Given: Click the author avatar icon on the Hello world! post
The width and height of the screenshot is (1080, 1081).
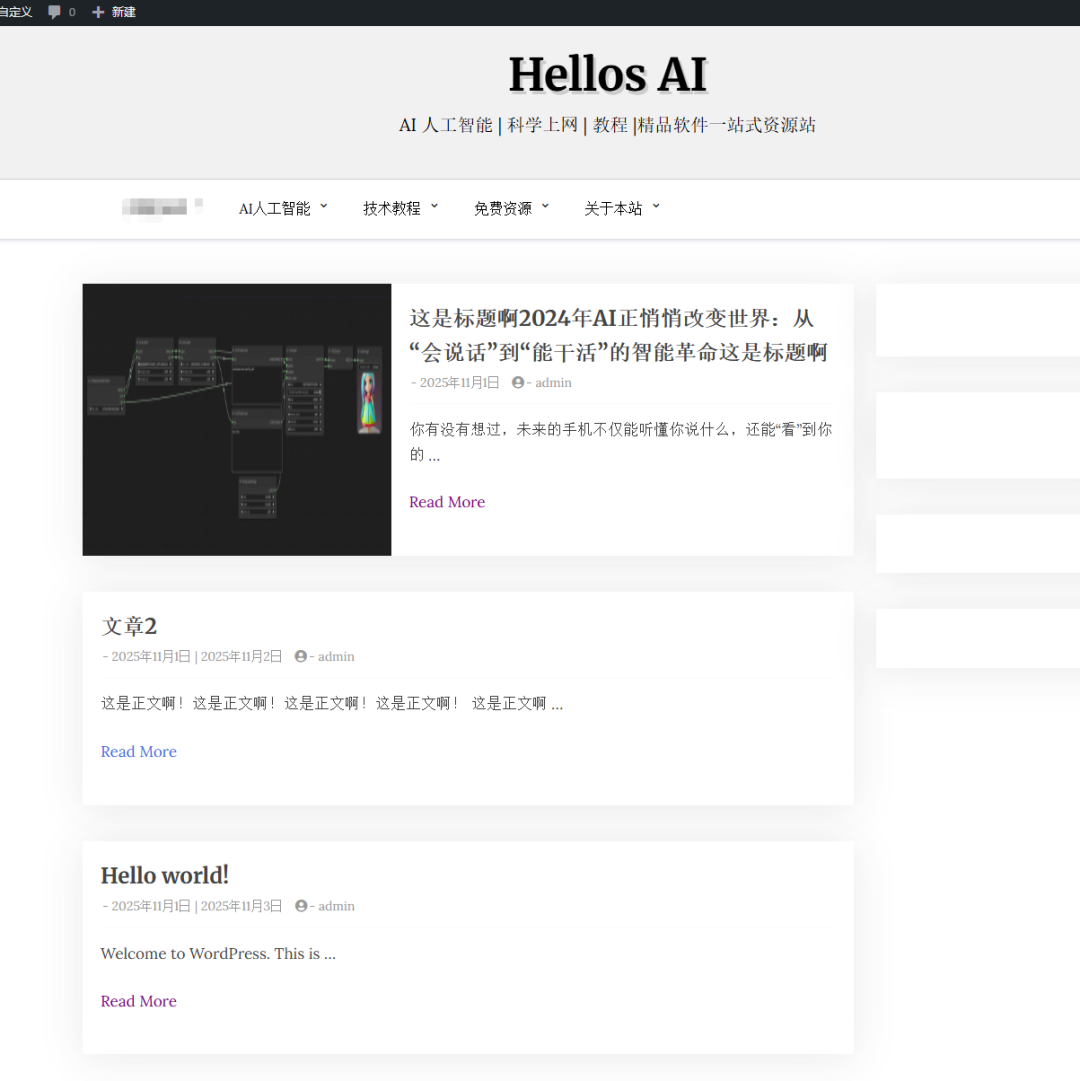Looking at the screenshot, I should [301, 906].
